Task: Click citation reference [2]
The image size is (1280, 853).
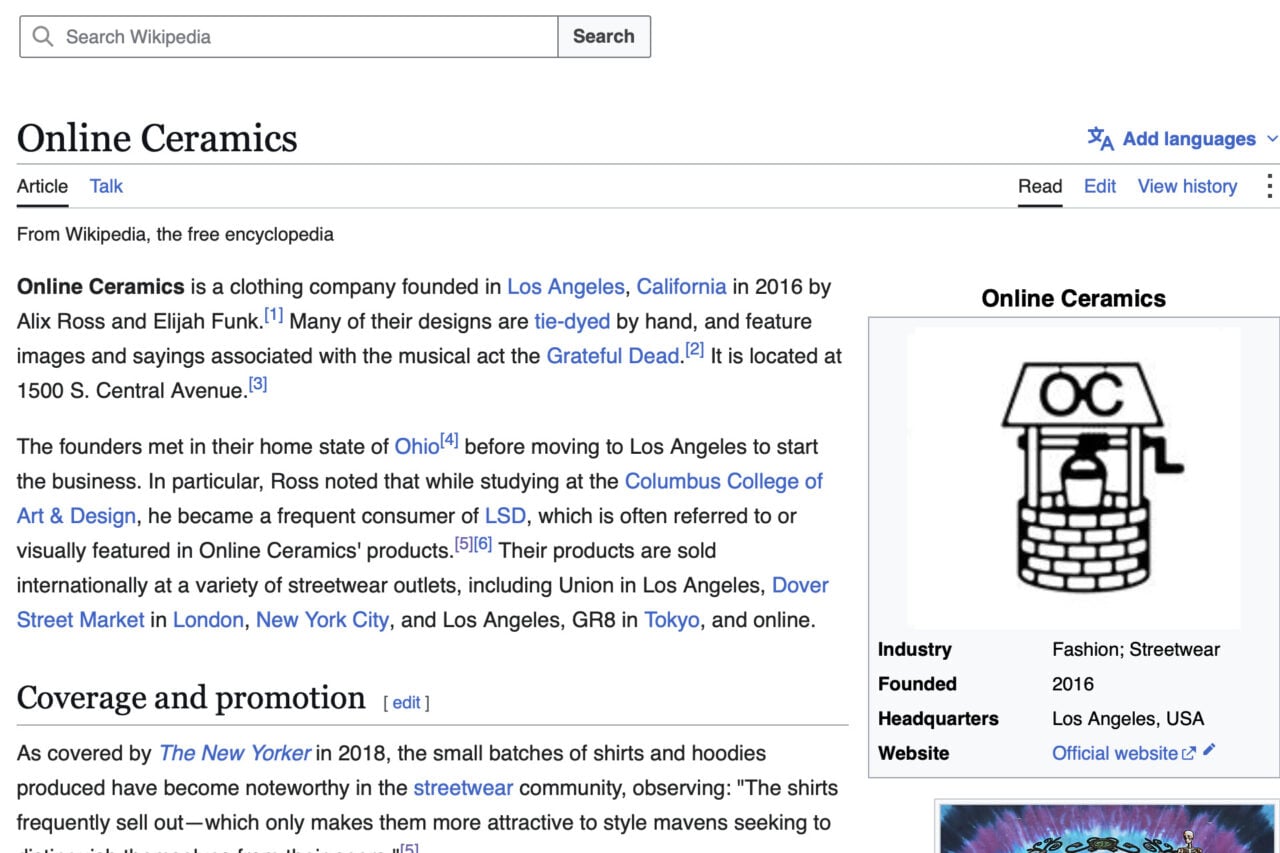Action: coord(695,350)
